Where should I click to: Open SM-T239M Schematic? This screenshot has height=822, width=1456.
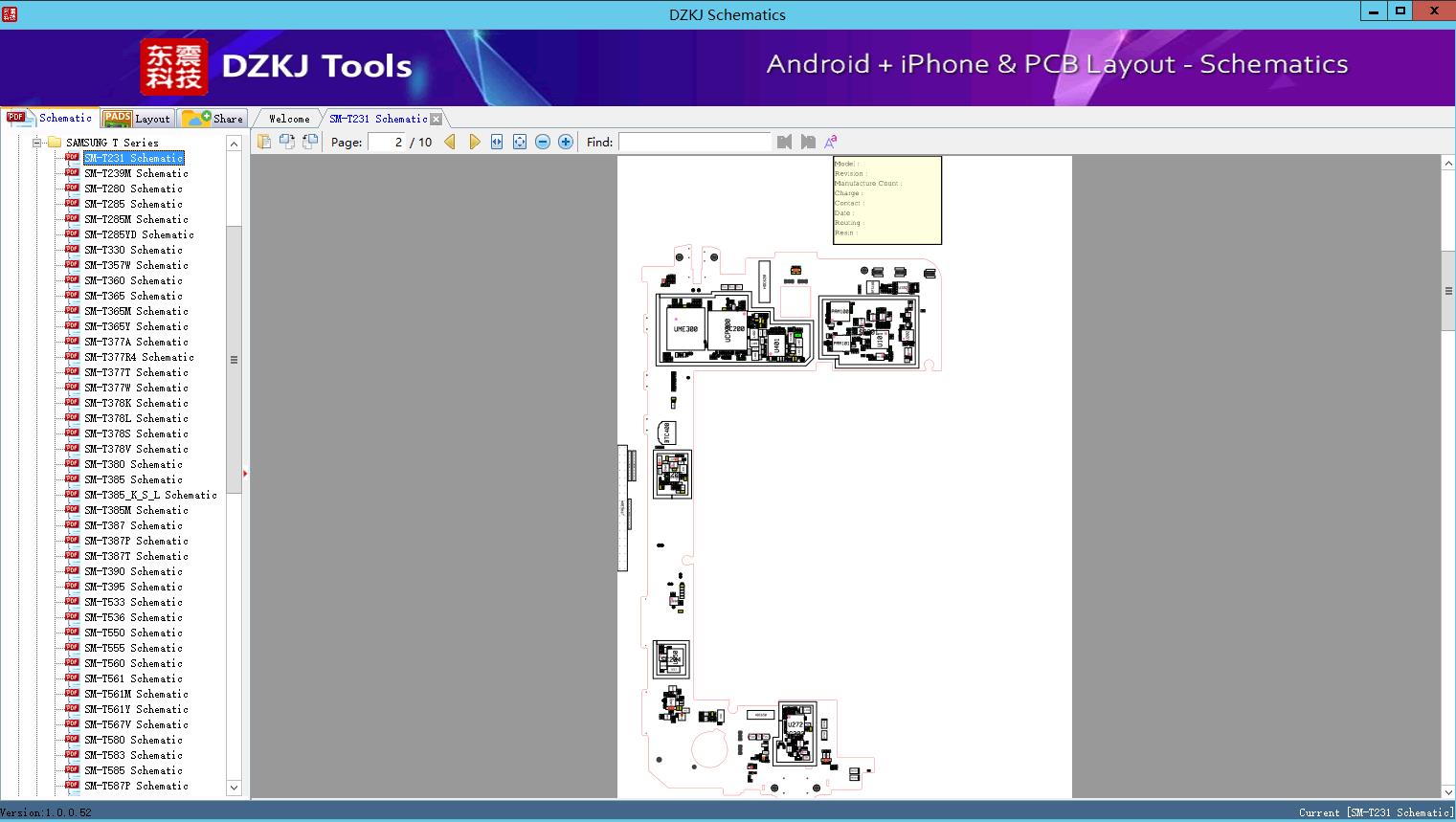click(x=136, y=173)
